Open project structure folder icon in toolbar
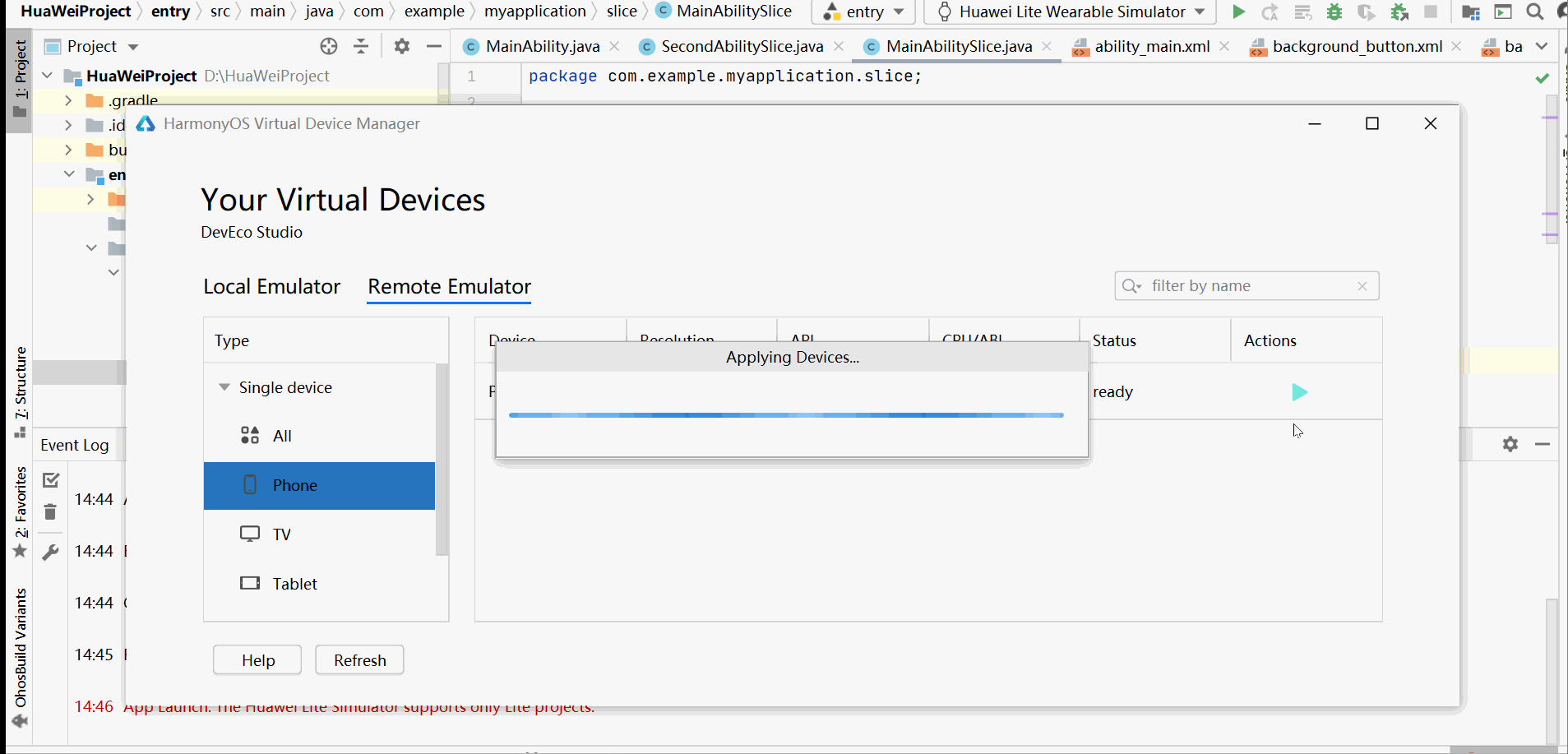Screen dimensions: 1568x754 click(x=1471, y=12)
